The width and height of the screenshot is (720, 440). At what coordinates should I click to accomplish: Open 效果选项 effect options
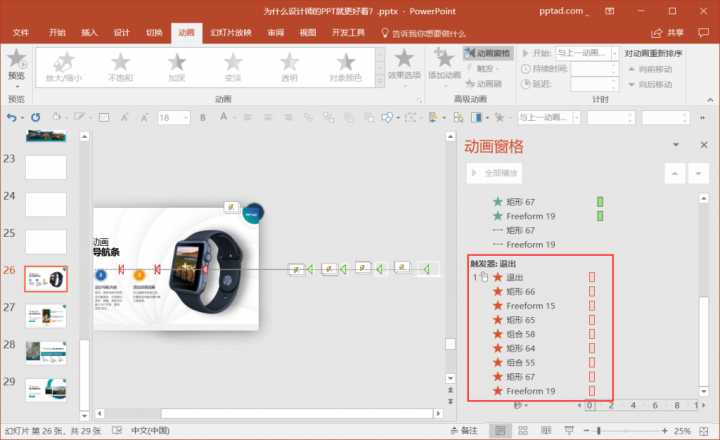tap(404, 68)
